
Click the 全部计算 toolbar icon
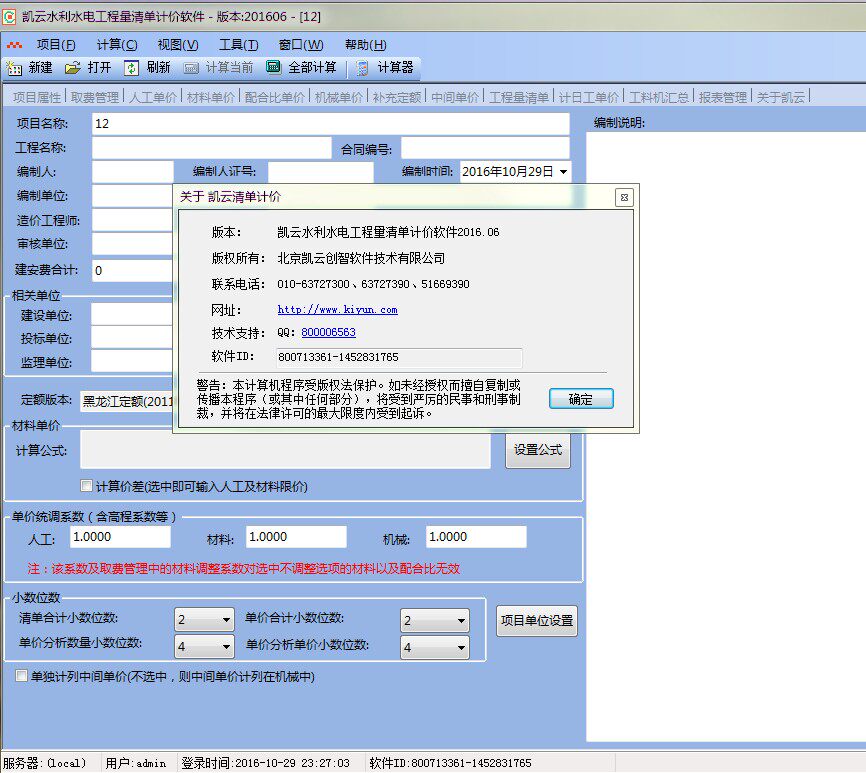[x=273, y=67]
